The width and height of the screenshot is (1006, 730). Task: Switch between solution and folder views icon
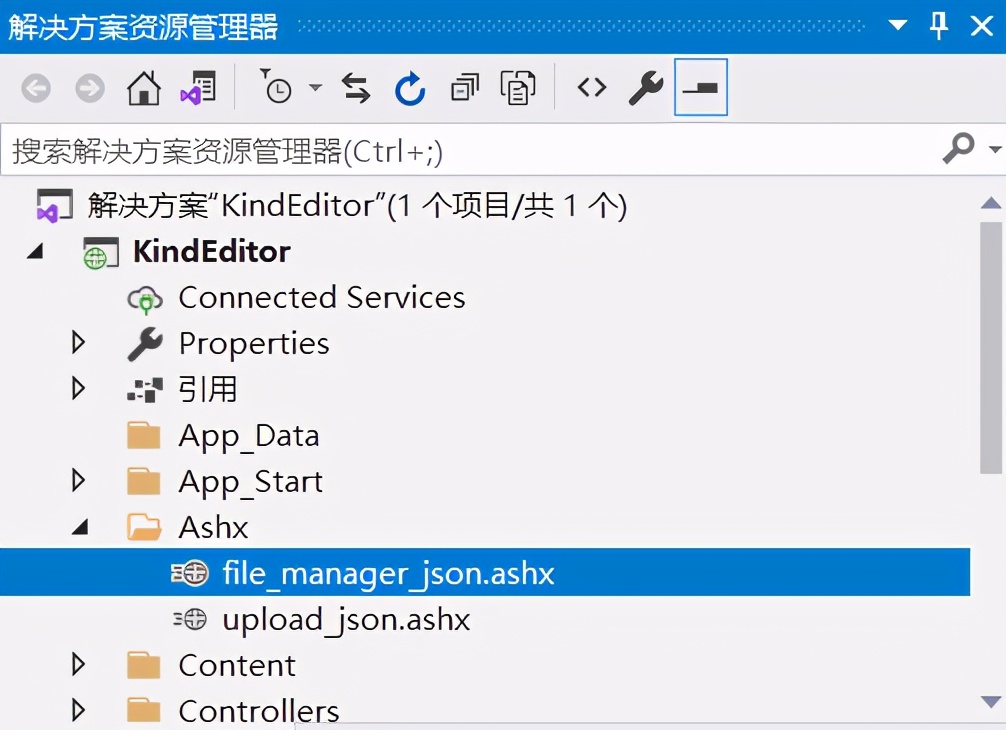coord(198,88)
